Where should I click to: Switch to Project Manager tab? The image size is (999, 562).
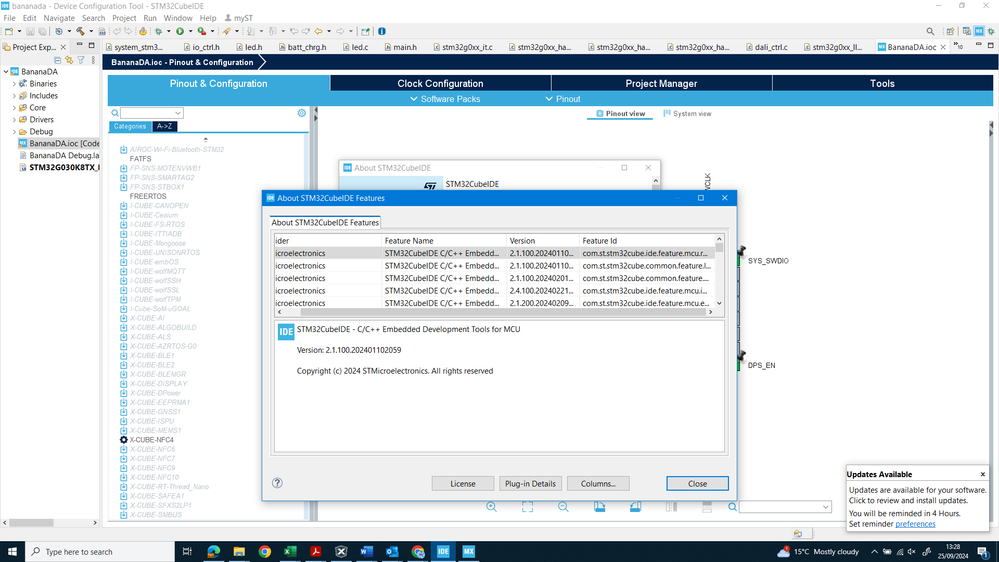pyautogui.click(x=661, y=83)
